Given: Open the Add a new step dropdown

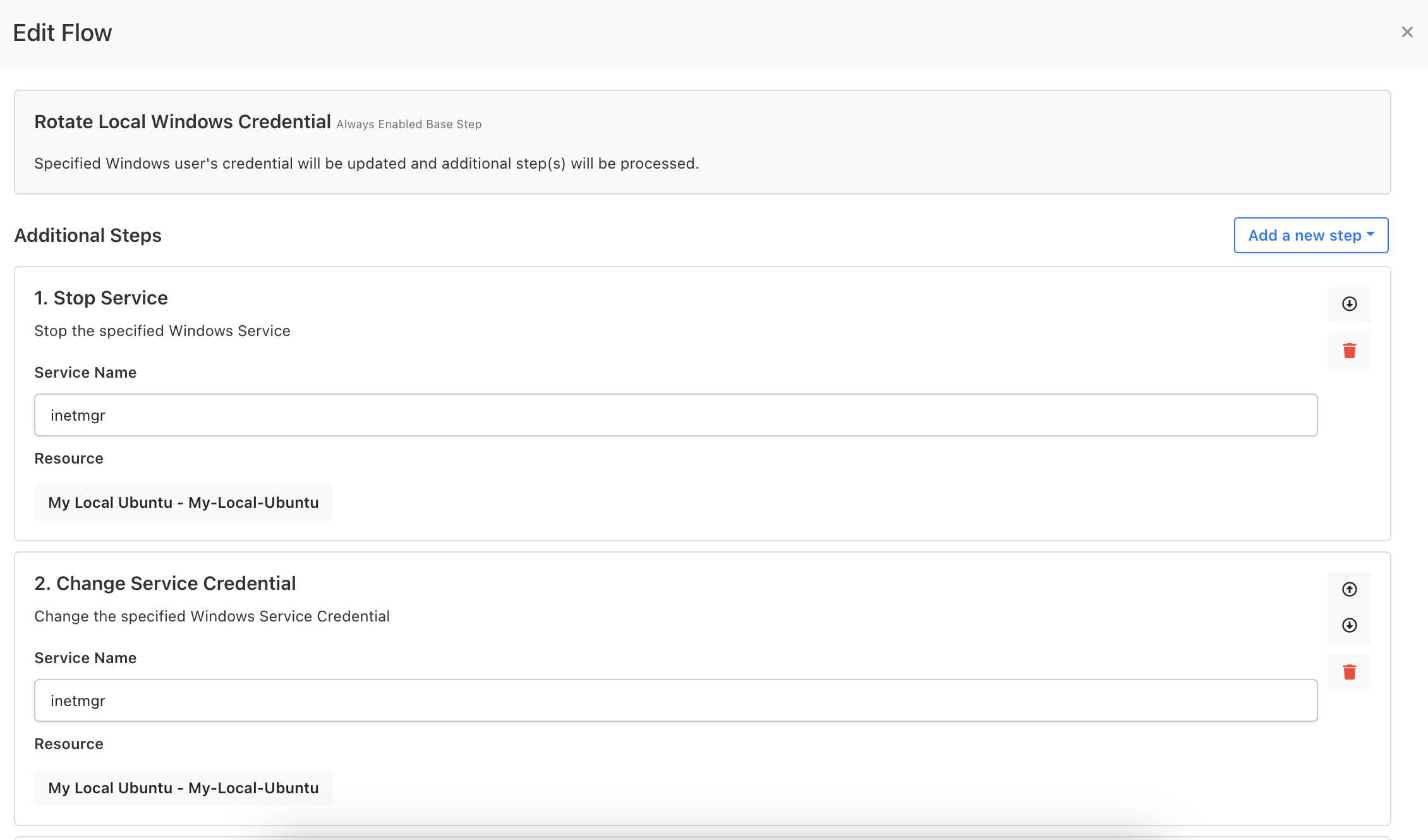Looking at the screenshot, I should 1310,236.
